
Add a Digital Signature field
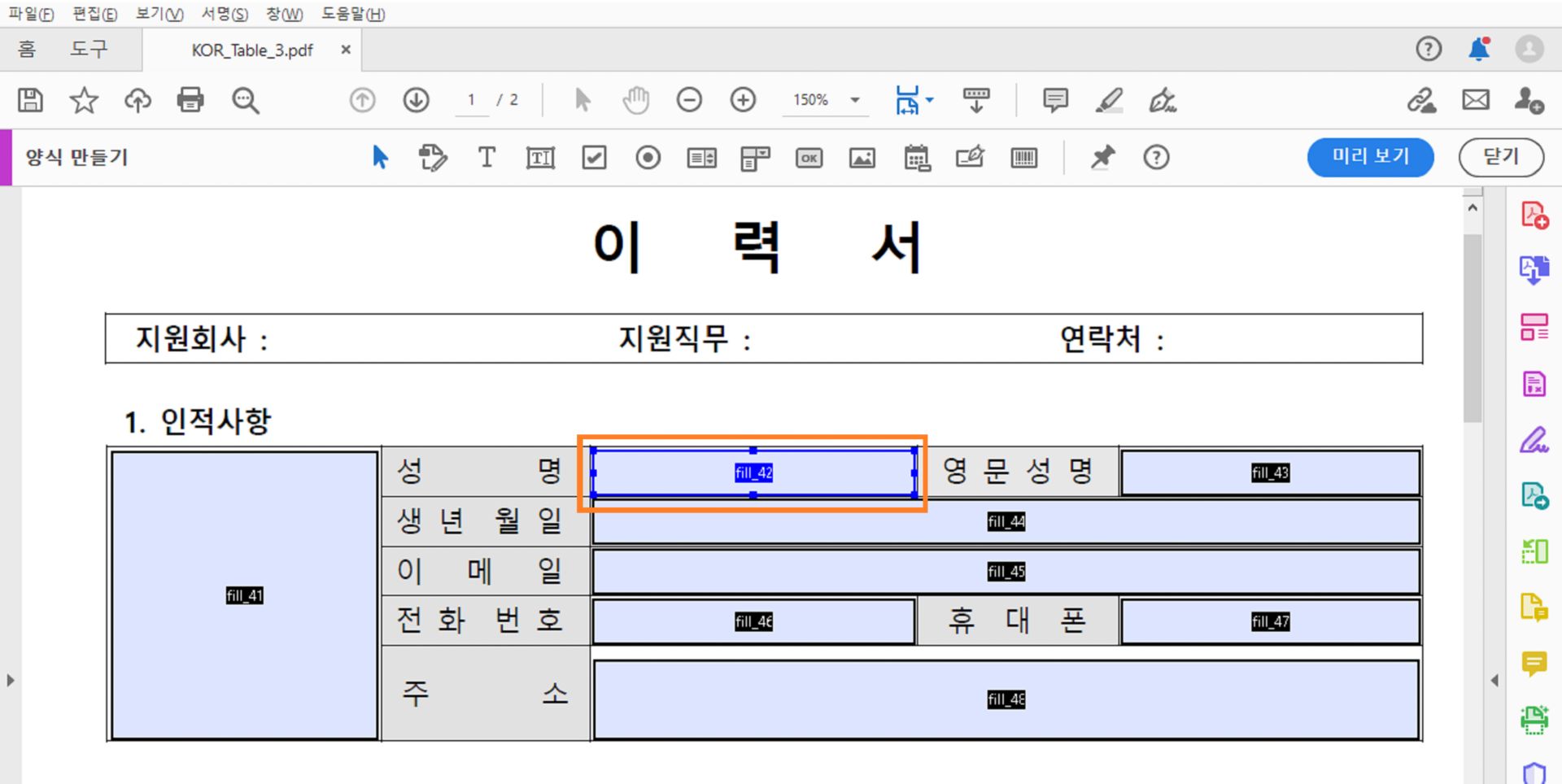970,157
